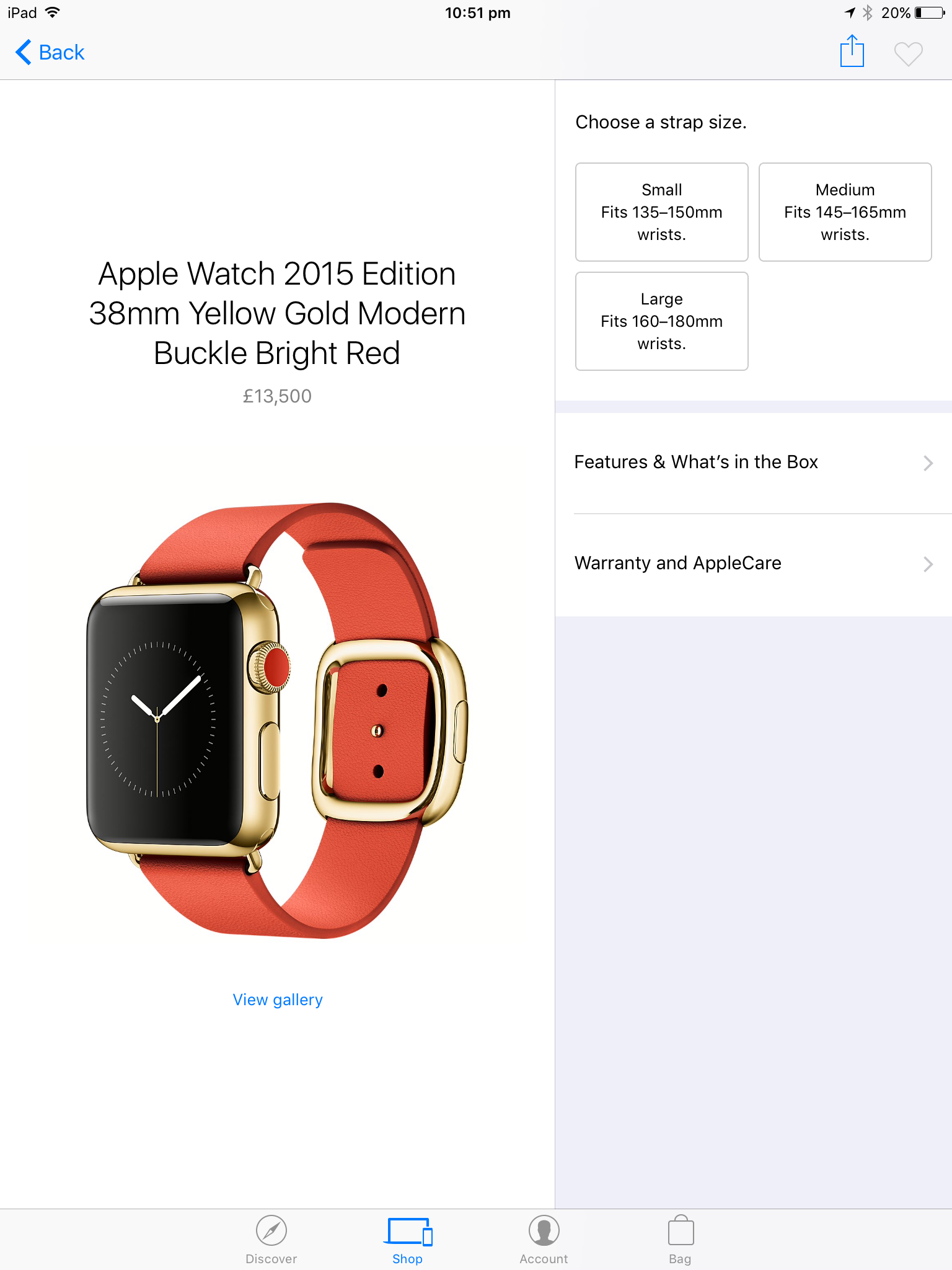Select Medium strap size option

845,212
